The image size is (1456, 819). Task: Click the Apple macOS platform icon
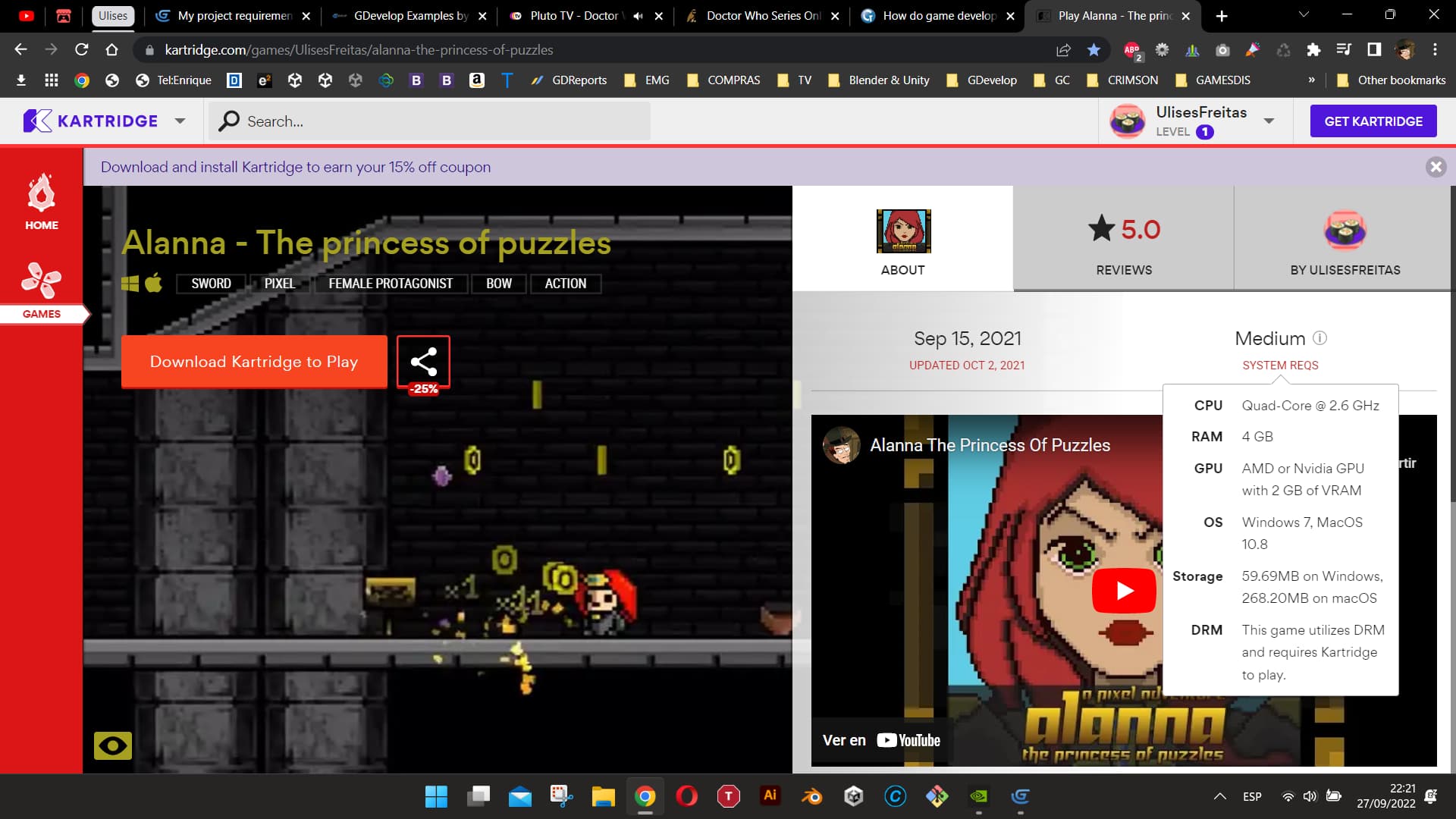(154, 283)
